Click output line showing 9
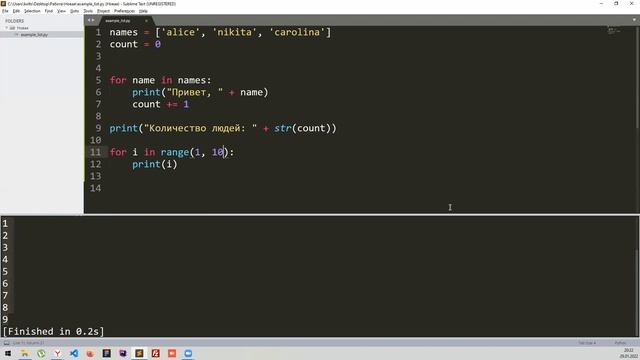This screenshot has width=640, height=360. click(5, 320)
